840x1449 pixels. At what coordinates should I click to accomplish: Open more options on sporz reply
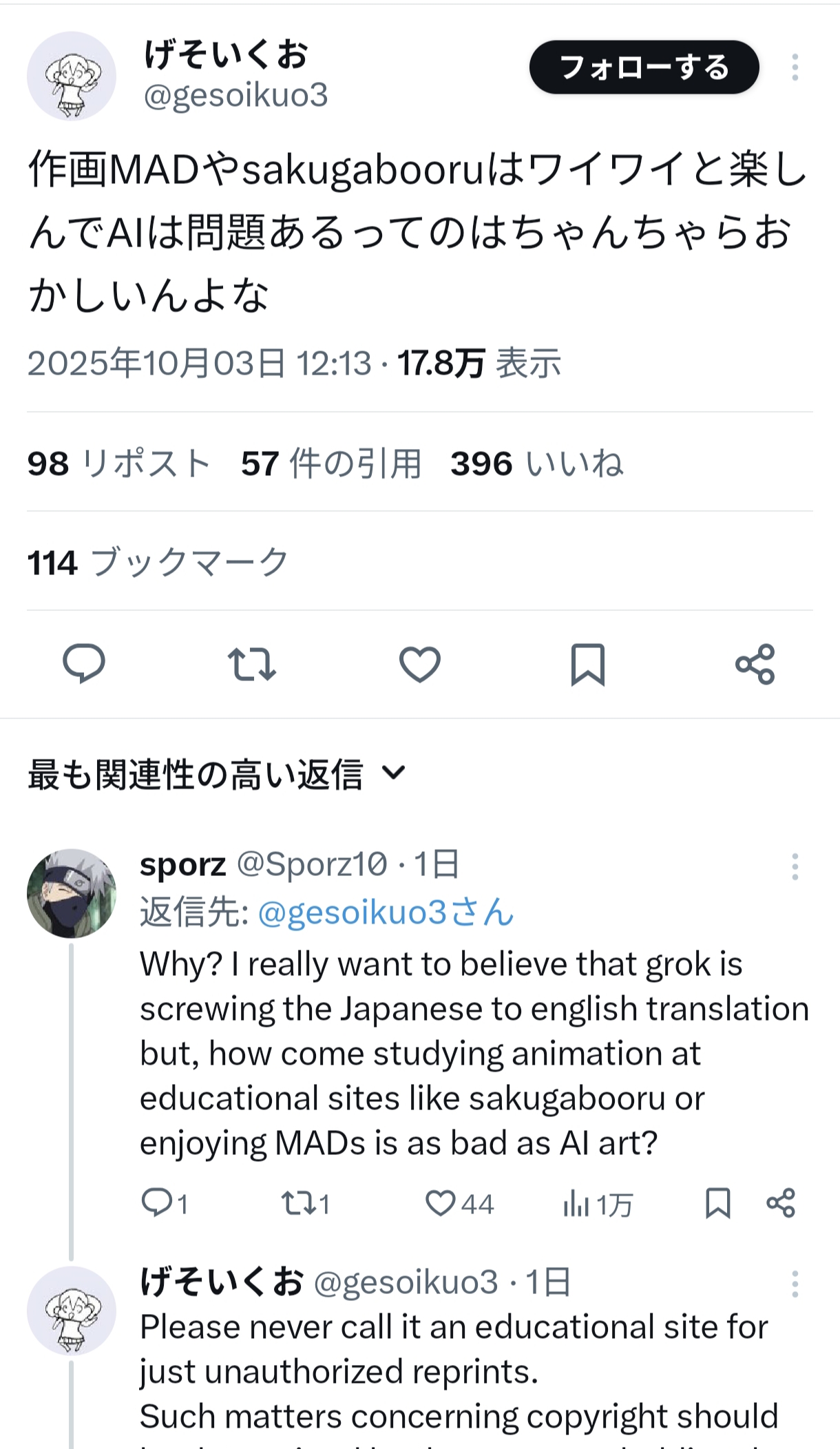tap(795, 866)
